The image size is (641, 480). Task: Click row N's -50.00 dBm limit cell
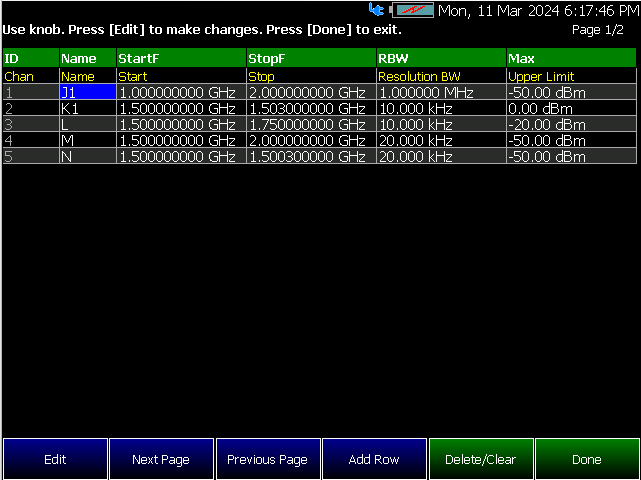572,156
